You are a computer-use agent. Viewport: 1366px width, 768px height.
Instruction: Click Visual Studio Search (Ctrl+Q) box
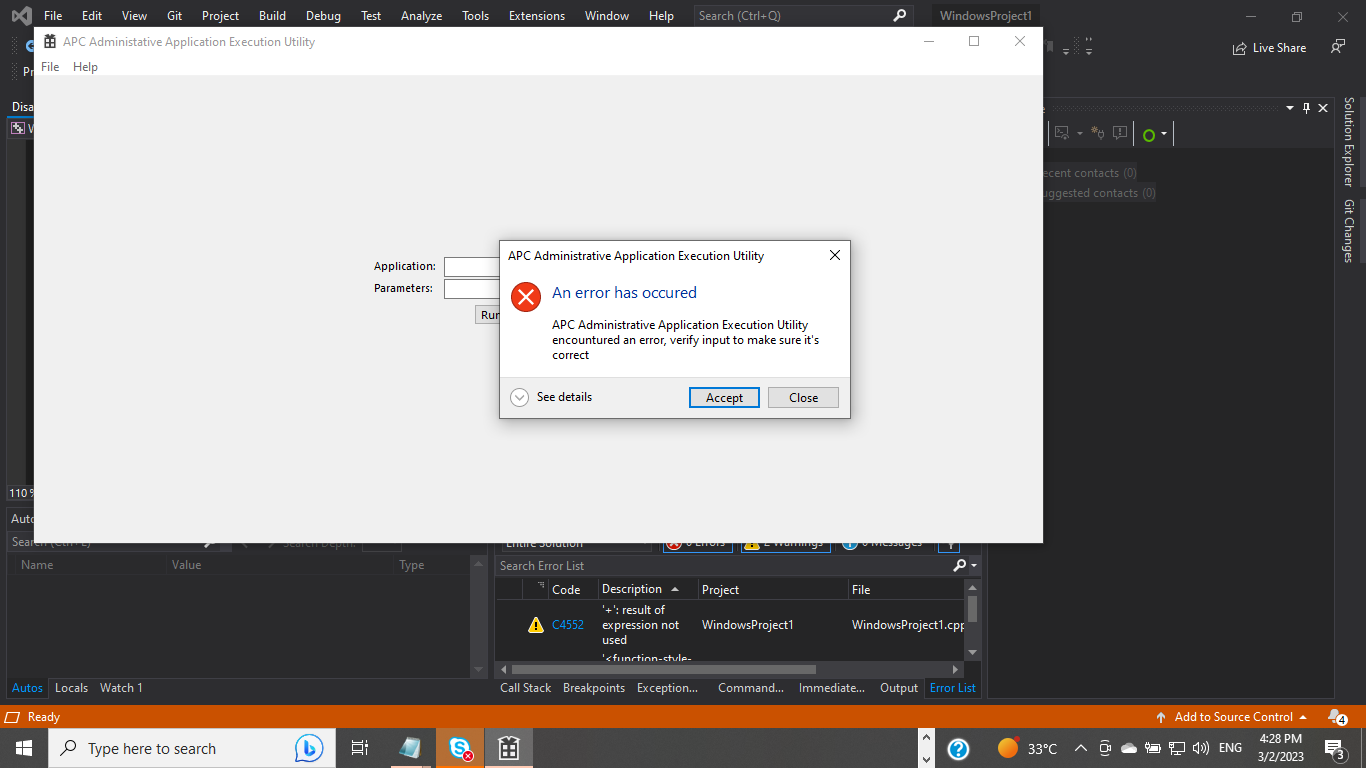802,16
